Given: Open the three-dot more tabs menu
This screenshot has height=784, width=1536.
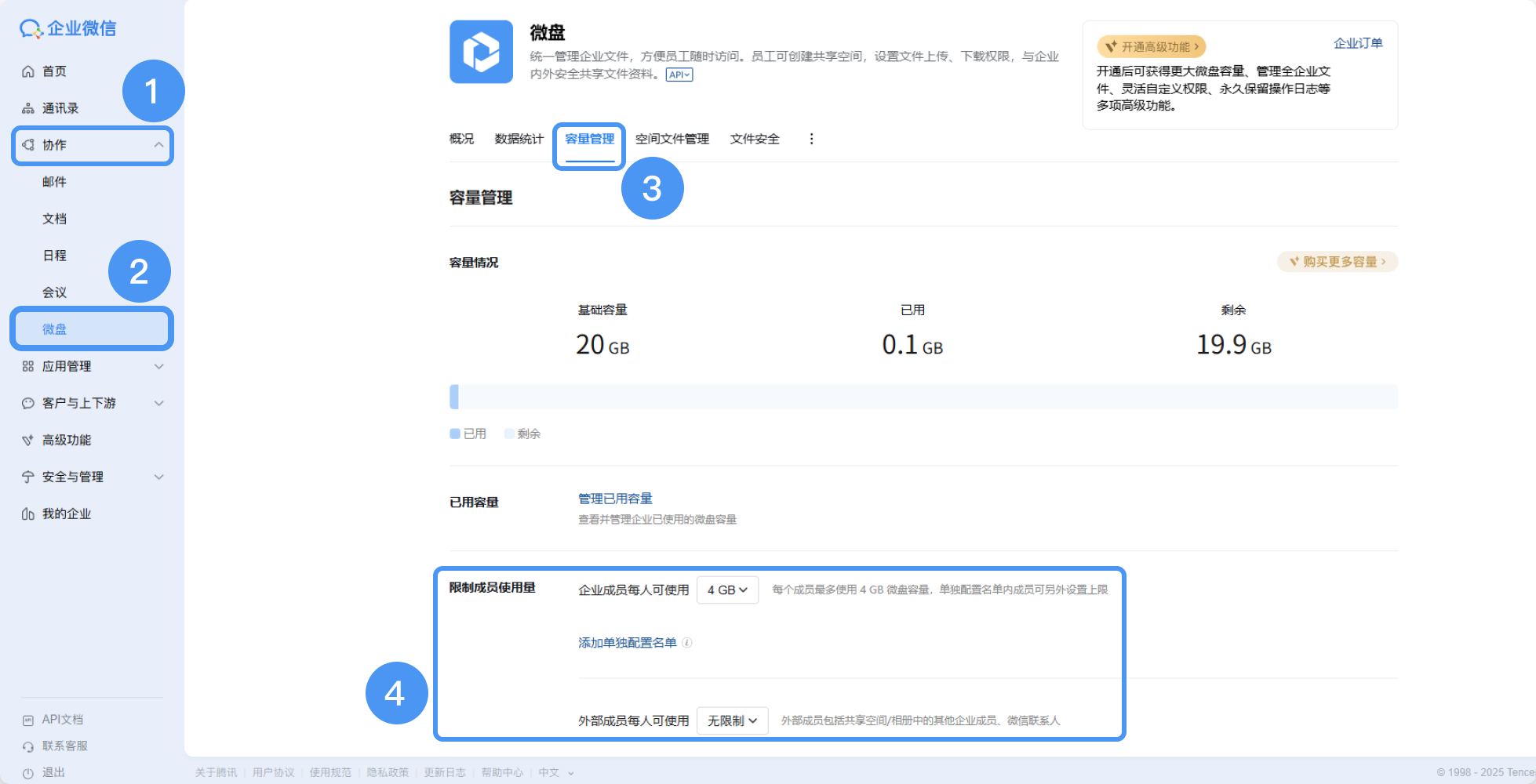Looking at the screenshot, I should tap(811, 139).
